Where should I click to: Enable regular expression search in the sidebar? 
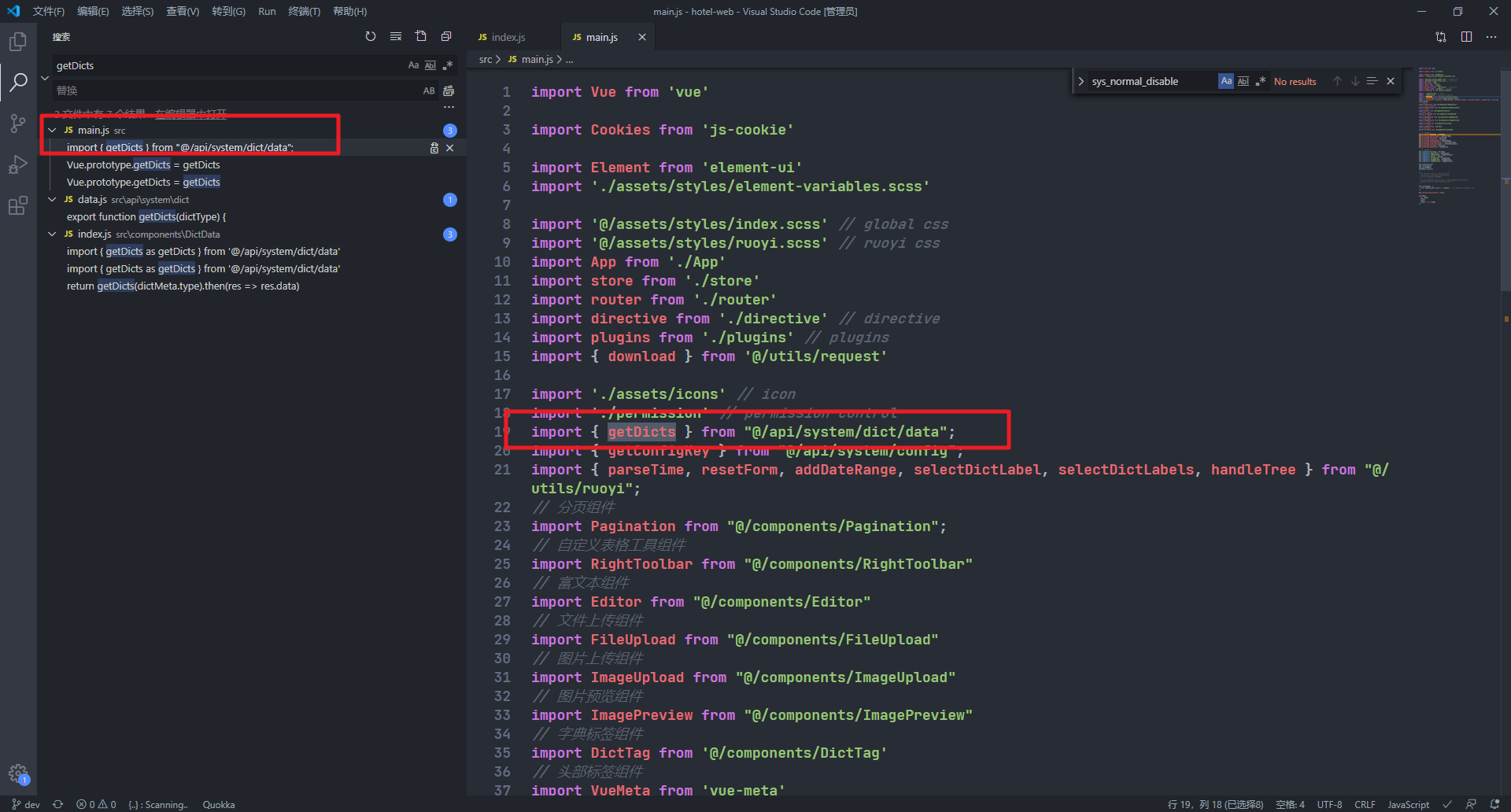(x=449, y=65)
